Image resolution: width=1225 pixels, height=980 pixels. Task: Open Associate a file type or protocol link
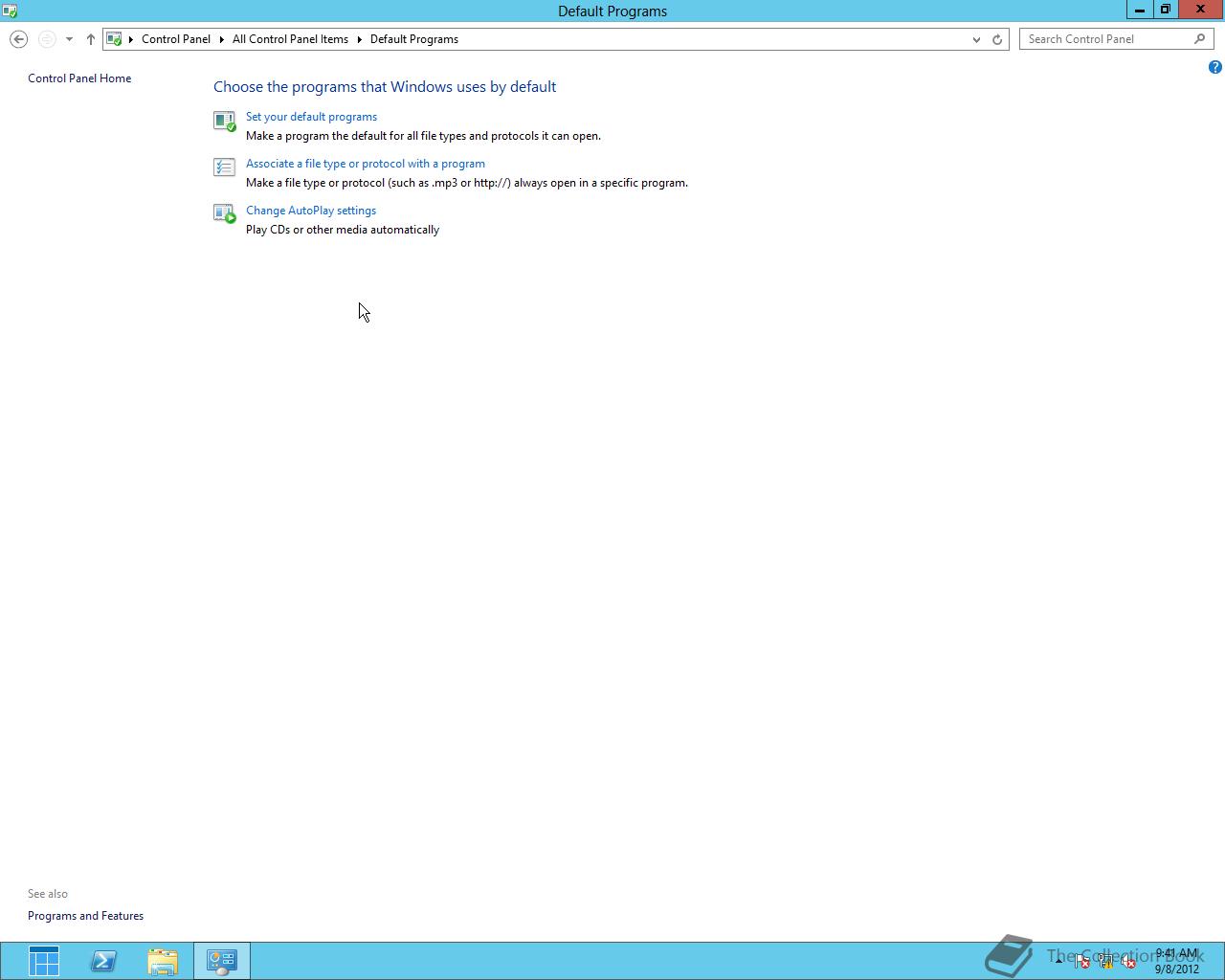[366, 164]
